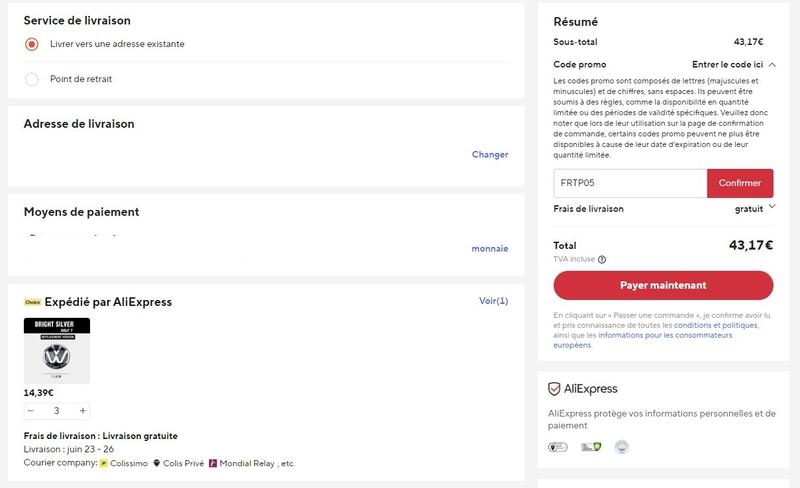Click the promo code input field
This screenshot has height=488, width=800.
630,183
